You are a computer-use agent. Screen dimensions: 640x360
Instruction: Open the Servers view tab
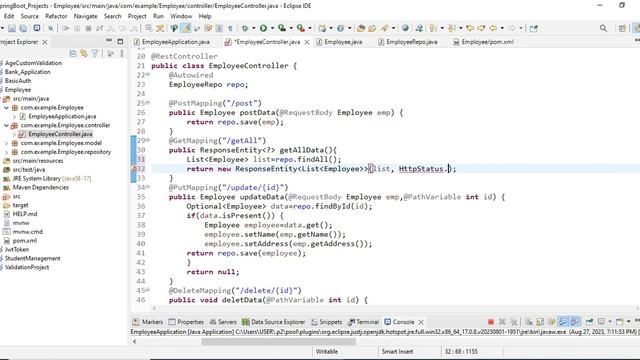pyautogui.click(x=223, y=322)
